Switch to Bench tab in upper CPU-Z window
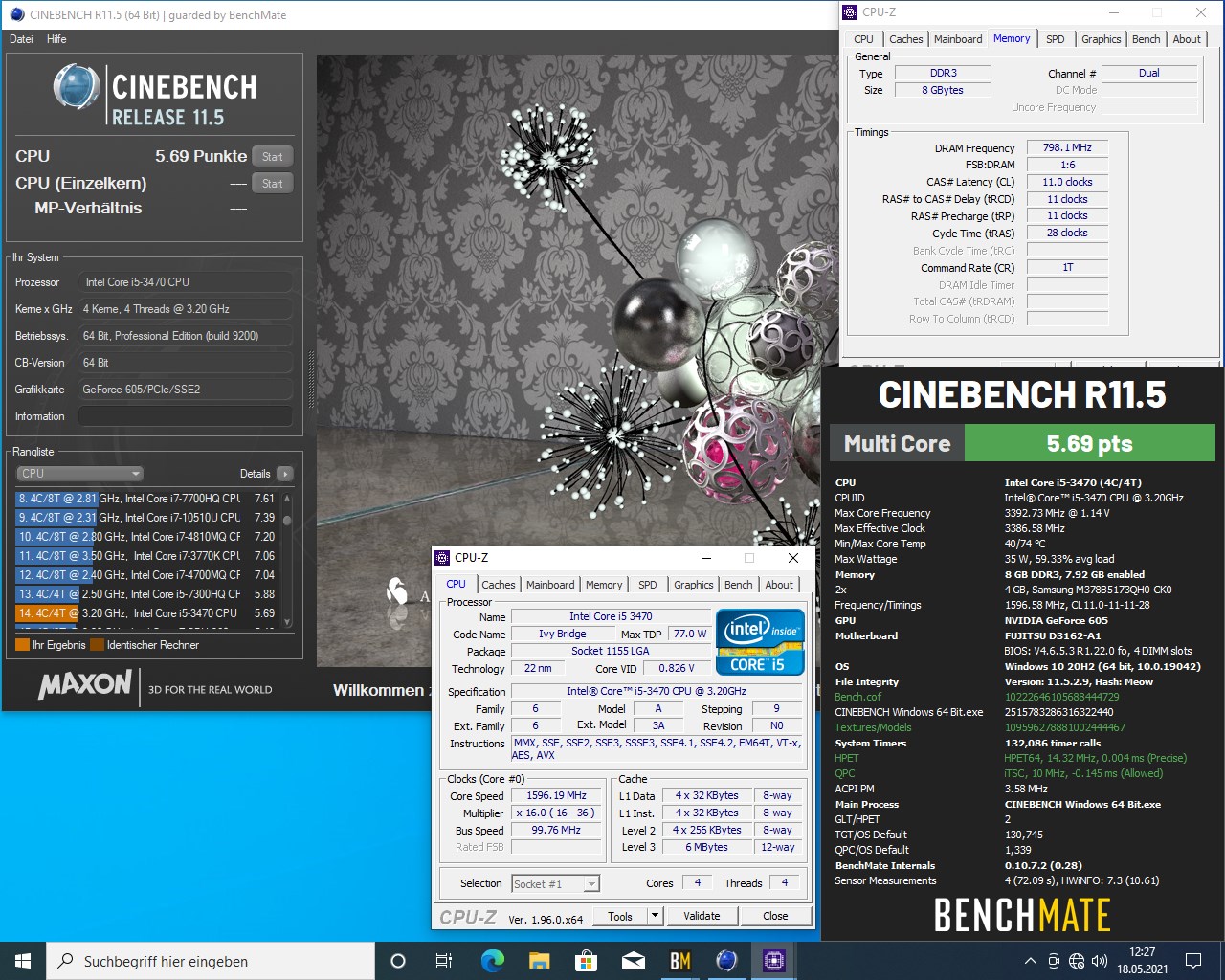Viewport: 1225px width, 980px height. point(1146,39)
